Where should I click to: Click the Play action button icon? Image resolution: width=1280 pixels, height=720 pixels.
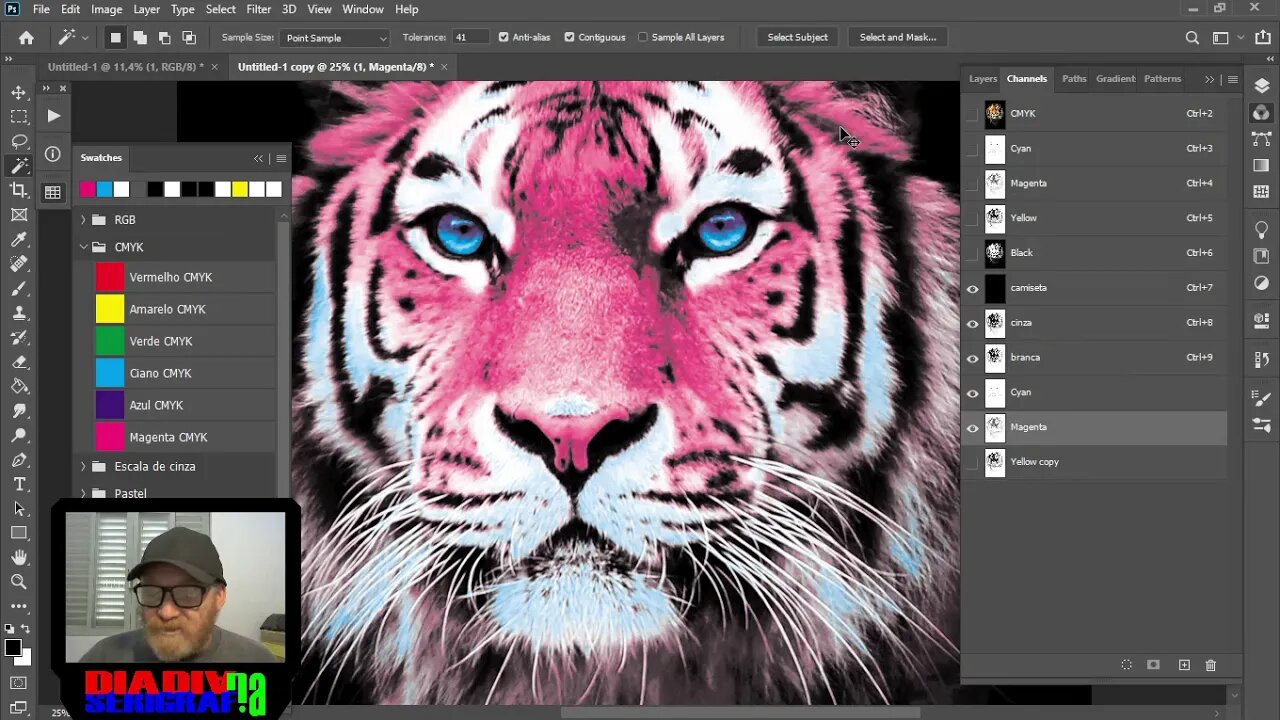pyautogui.click(x=53, y=116)
